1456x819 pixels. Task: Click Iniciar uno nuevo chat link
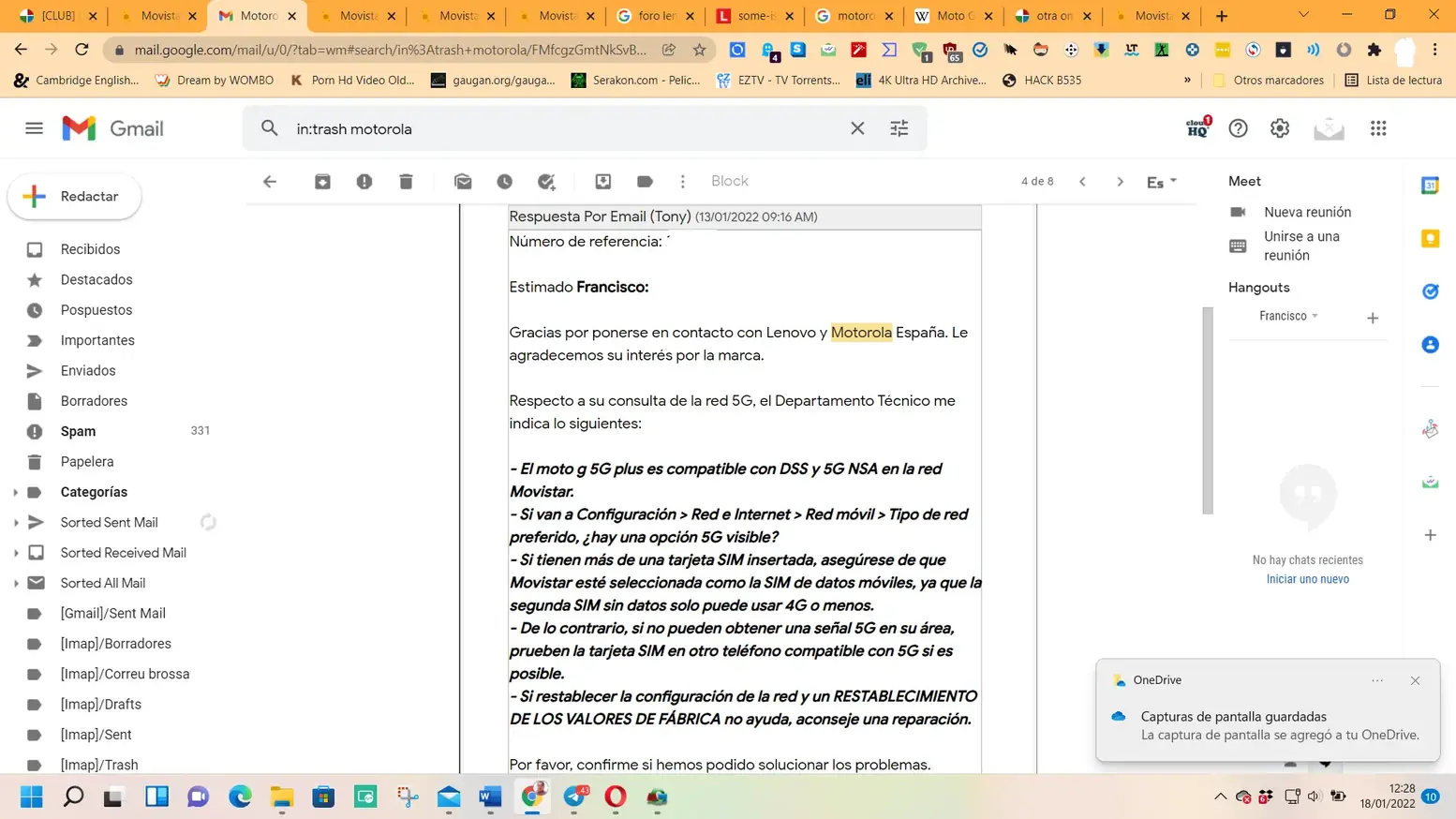[1307, 580]
